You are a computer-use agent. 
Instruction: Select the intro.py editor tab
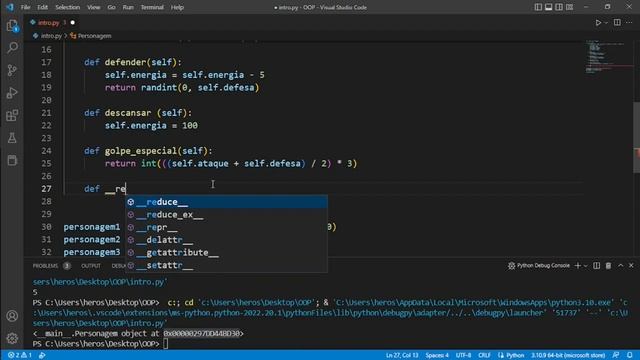click(48, 22)
